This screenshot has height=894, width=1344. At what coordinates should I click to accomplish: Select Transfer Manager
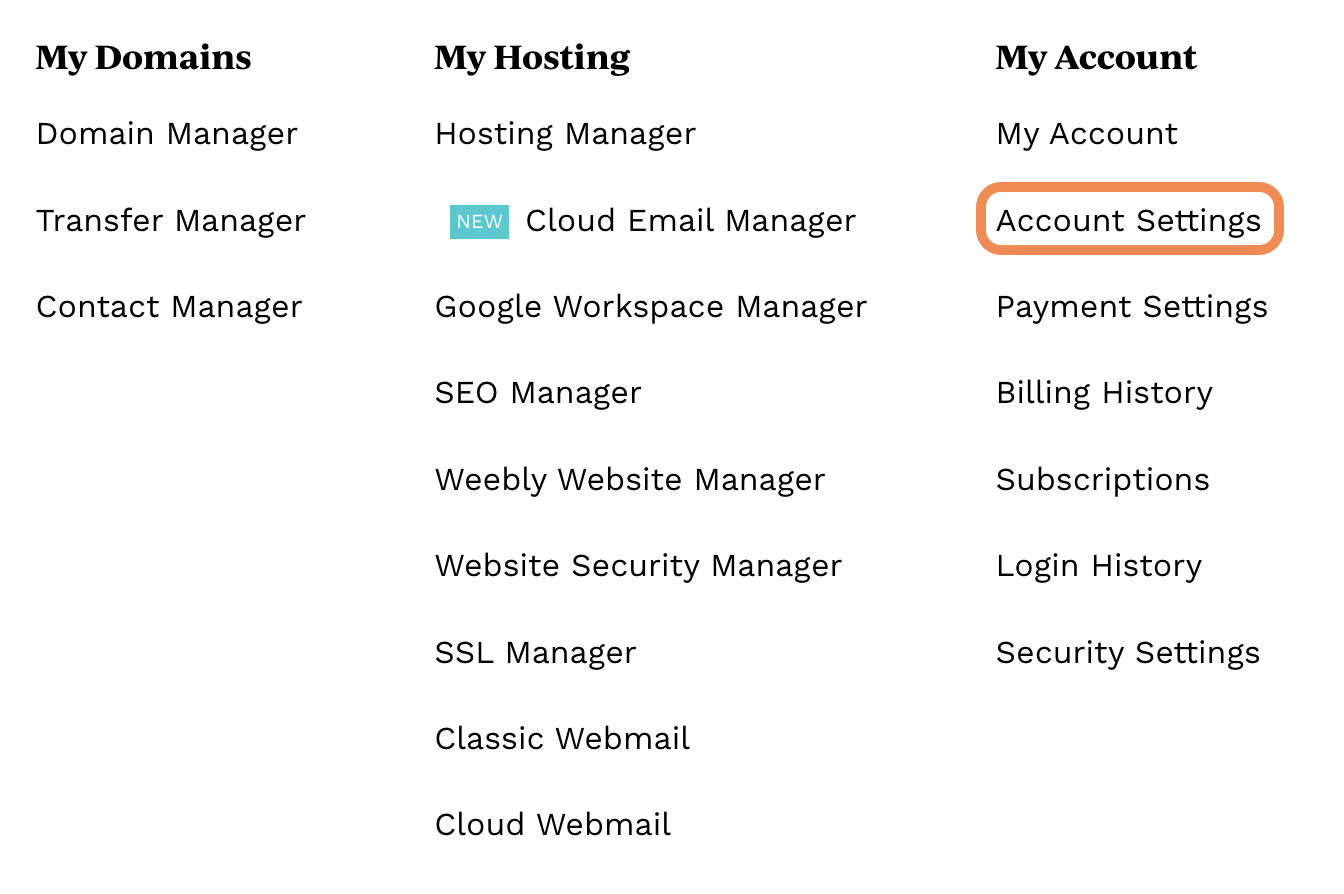170,220
